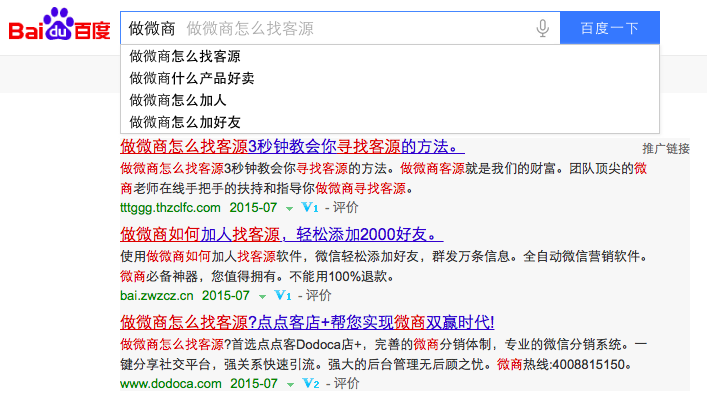Select suggestion 做微商什么产品好卖
The image size is (707, 407).
click(x=192, y=78)
